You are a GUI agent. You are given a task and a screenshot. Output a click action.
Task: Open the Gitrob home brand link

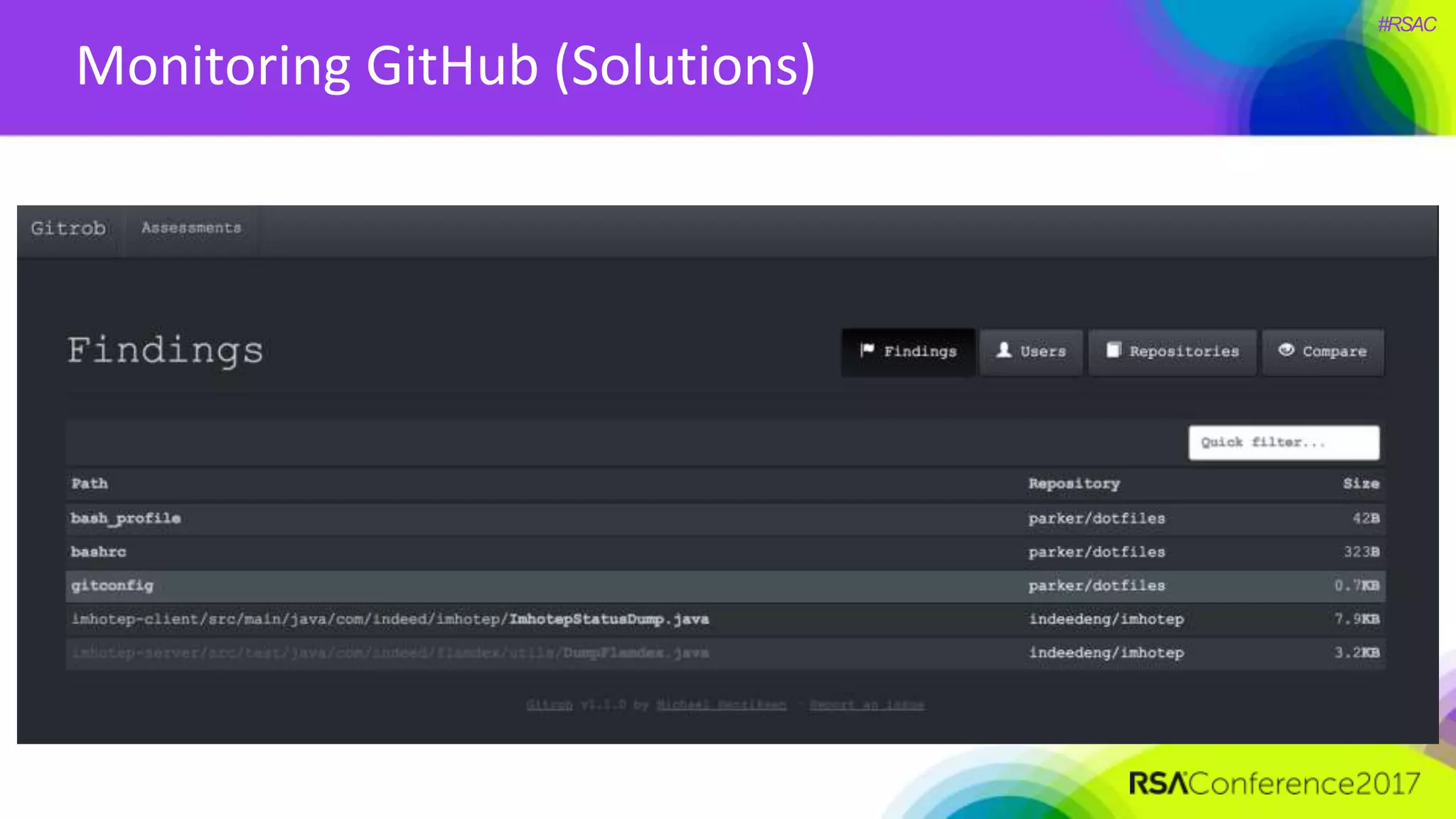click(x=68, y=228)
